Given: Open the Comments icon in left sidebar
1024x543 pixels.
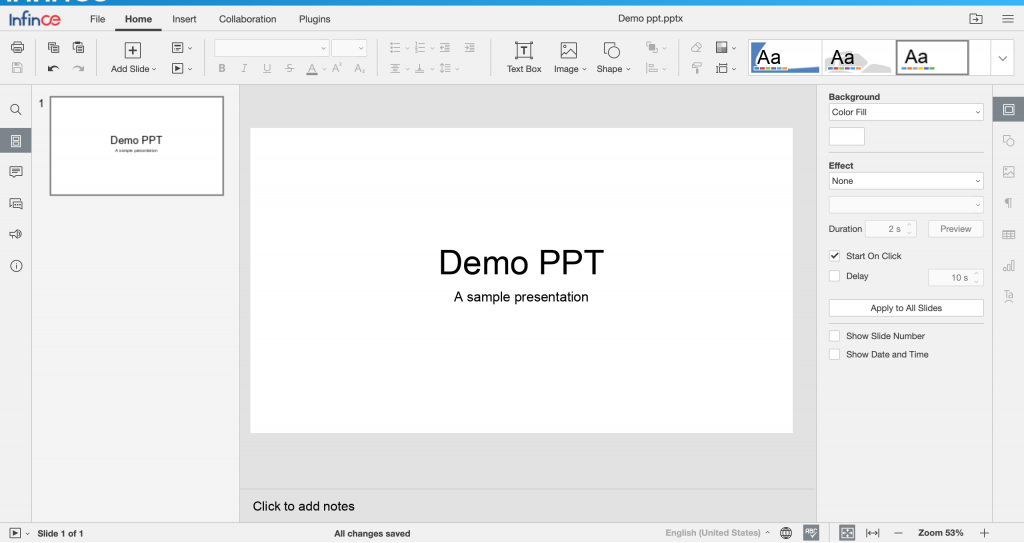Looking at the screenshot, I should click(x=16, y=172).
